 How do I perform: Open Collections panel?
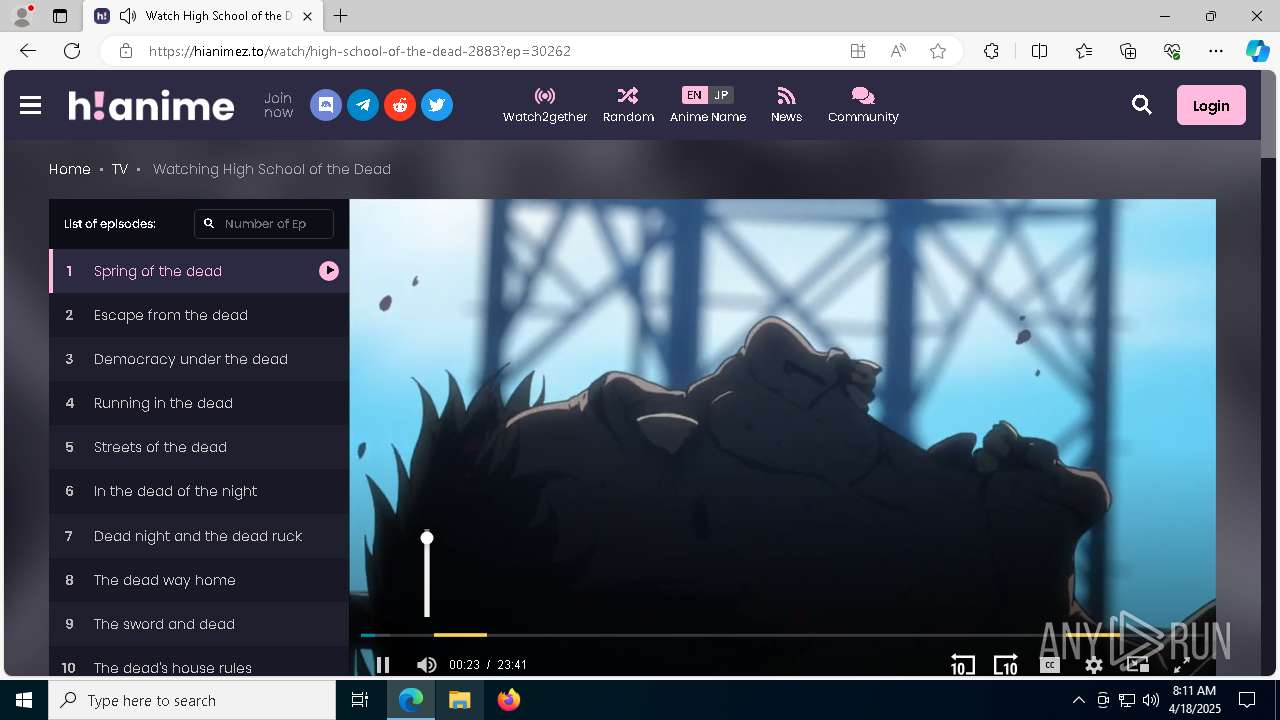click(x=1128, y=51)
